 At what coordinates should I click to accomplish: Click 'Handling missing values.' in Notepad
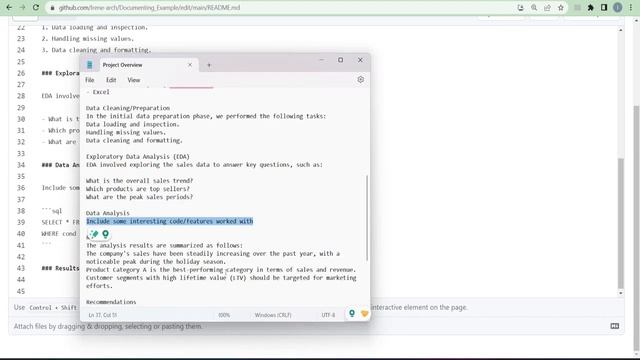[126, 132]
